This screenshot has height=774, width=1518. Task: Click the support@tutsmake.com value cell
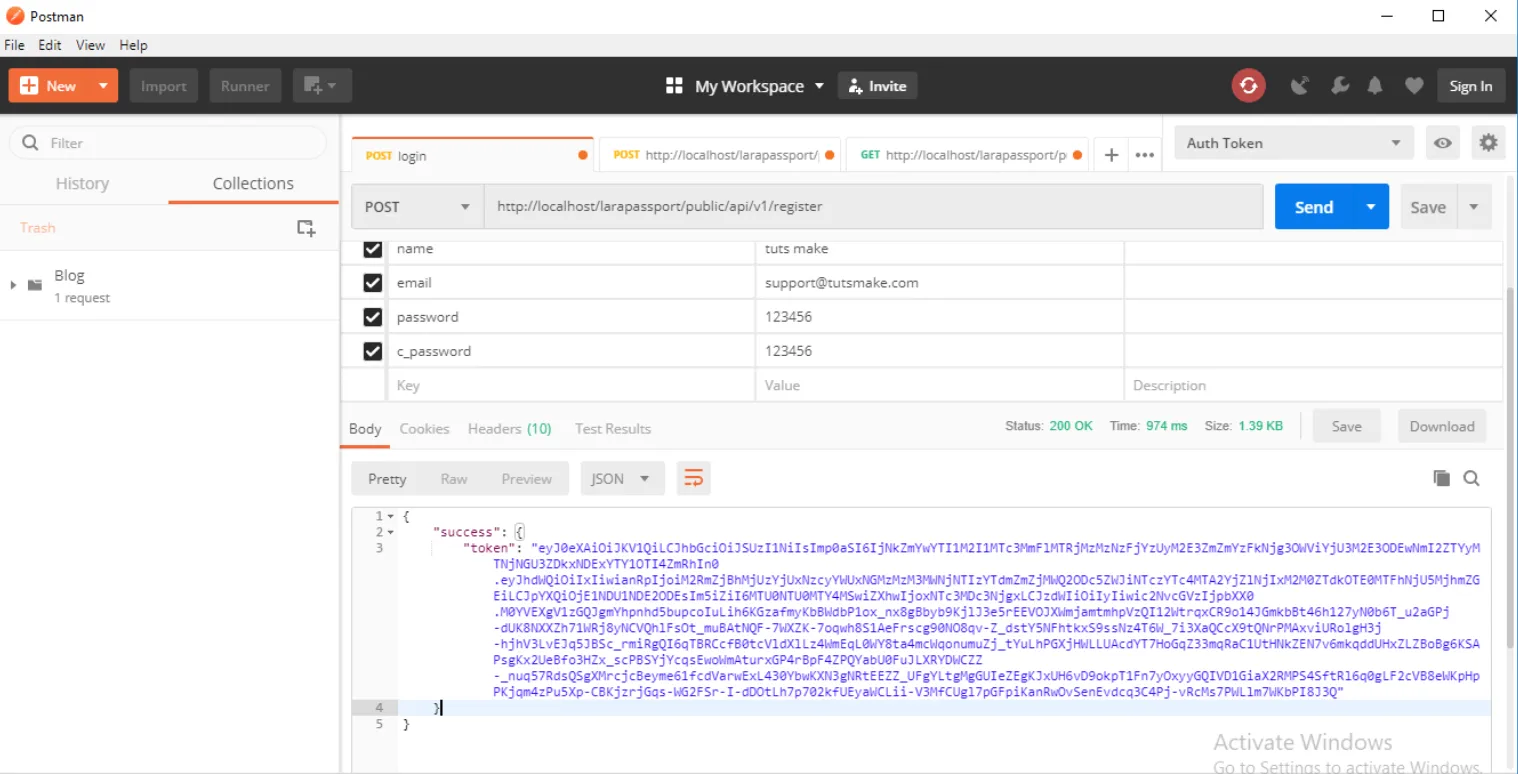(x=940, y=283)
